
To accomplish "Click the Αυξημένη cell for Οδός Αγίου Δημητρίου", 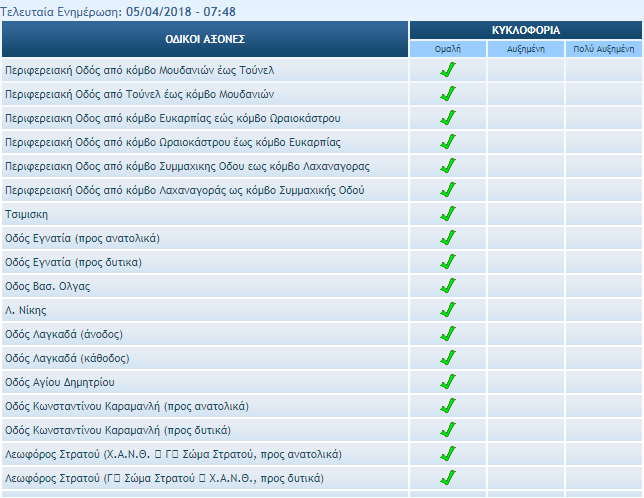I will pyautogui.click(x=525, y=382).
